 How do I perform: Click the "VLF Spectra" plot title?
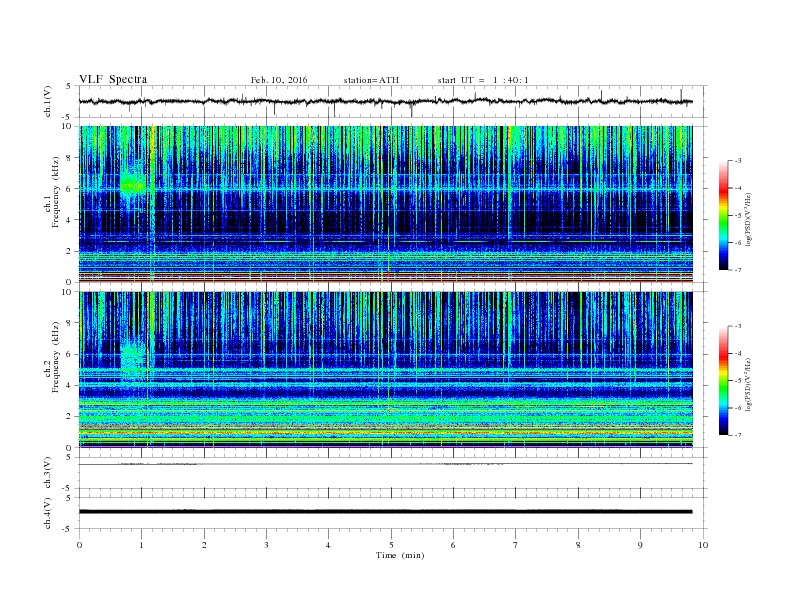point(113,79)
